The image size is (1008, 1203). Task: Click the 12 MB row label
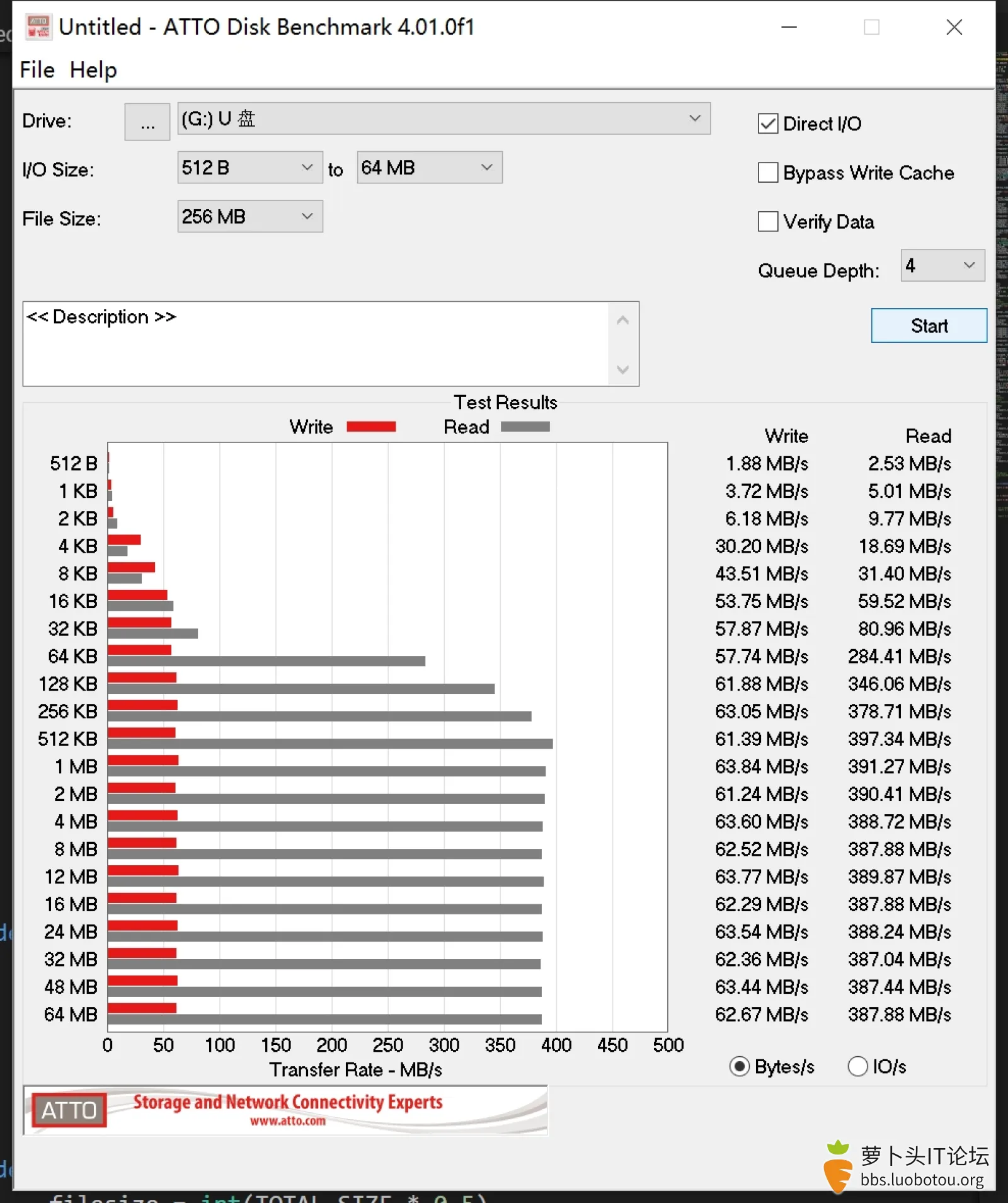tap(71, 877)
